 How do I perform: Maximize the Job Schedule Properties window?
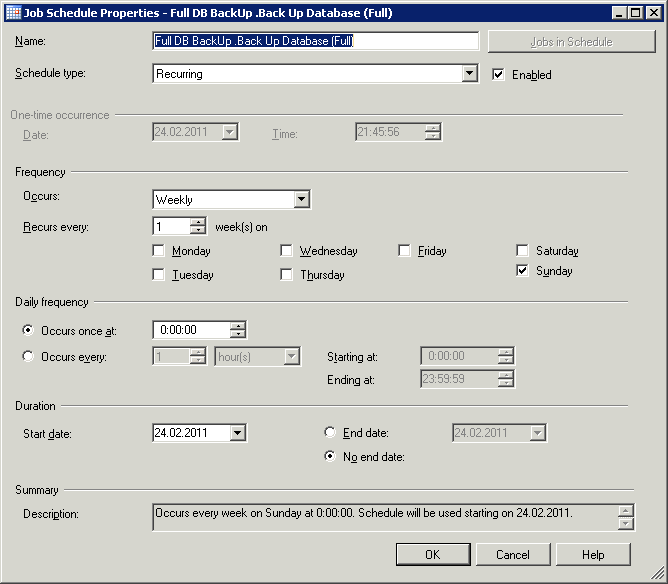click(635, 13)
